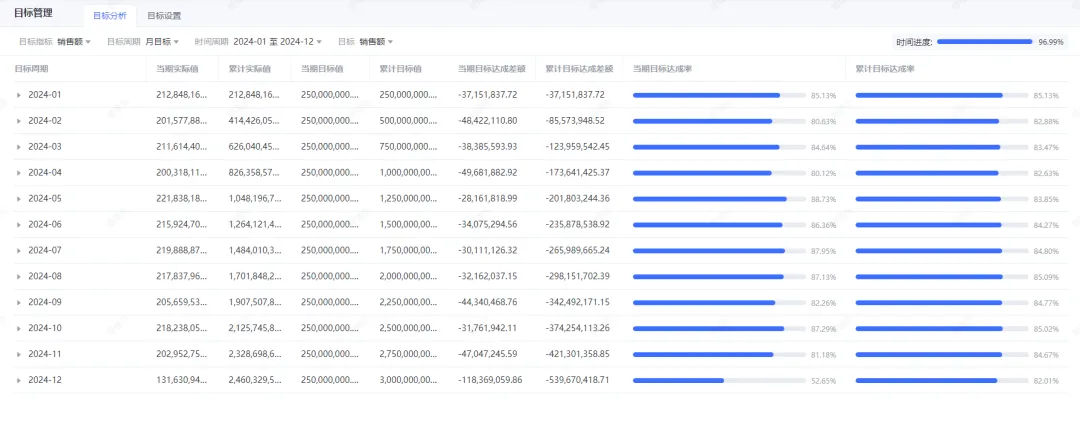The width and height of the screenshot is (1080, 424).
Task: Switch to the 目标设置 tab
Action: pyautogui.click(x=164, y=16)
